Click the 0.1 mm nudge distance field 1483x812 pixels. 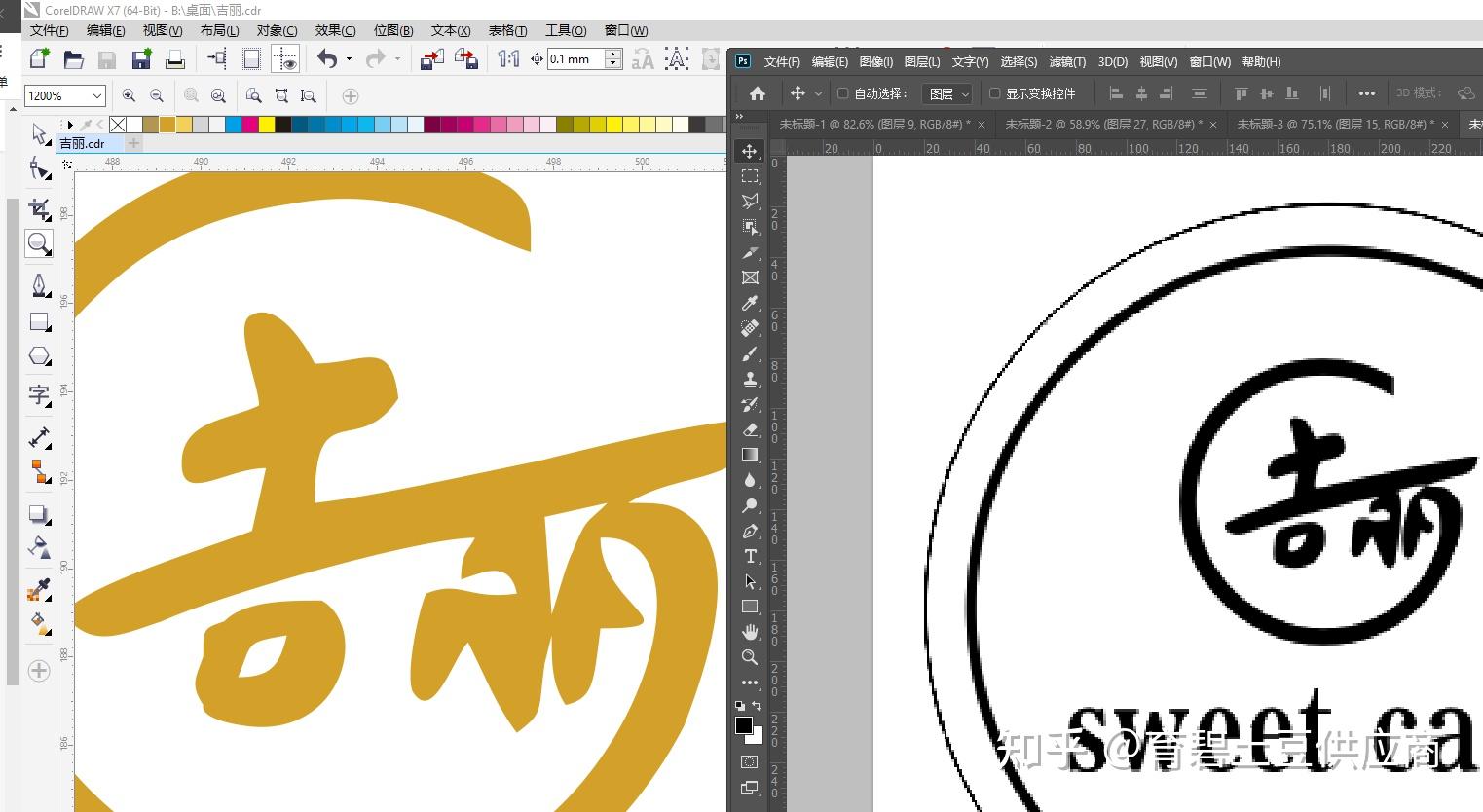pos(576,59)
